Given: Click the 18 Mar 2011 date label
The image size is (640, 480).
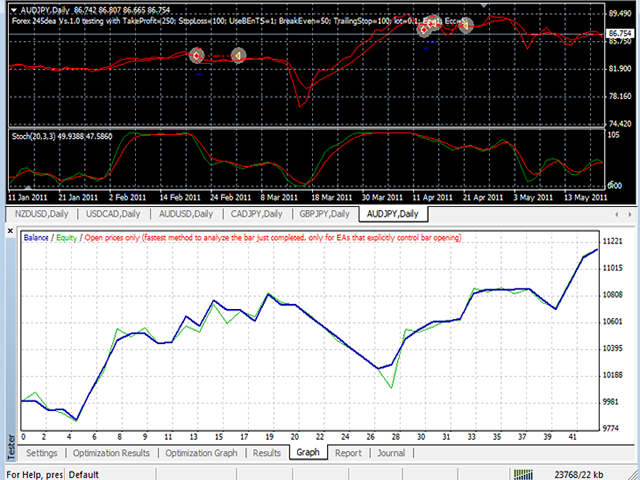Looking at the screenshot, I should 331,198.
